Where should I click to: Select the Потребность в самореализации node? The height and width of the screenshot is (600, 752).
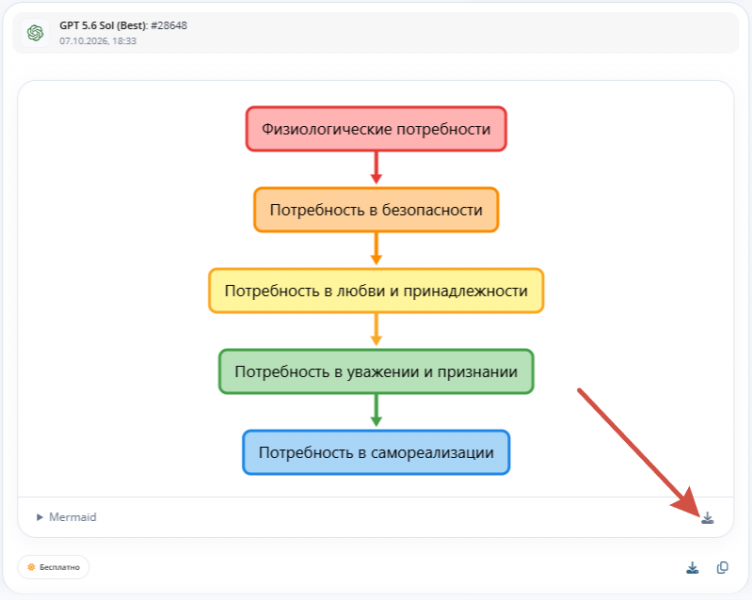[x=376, y=452]
